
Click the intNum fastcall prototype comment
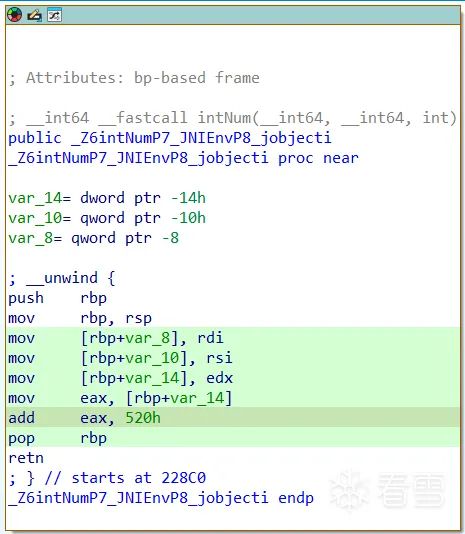tap(232, 118)
